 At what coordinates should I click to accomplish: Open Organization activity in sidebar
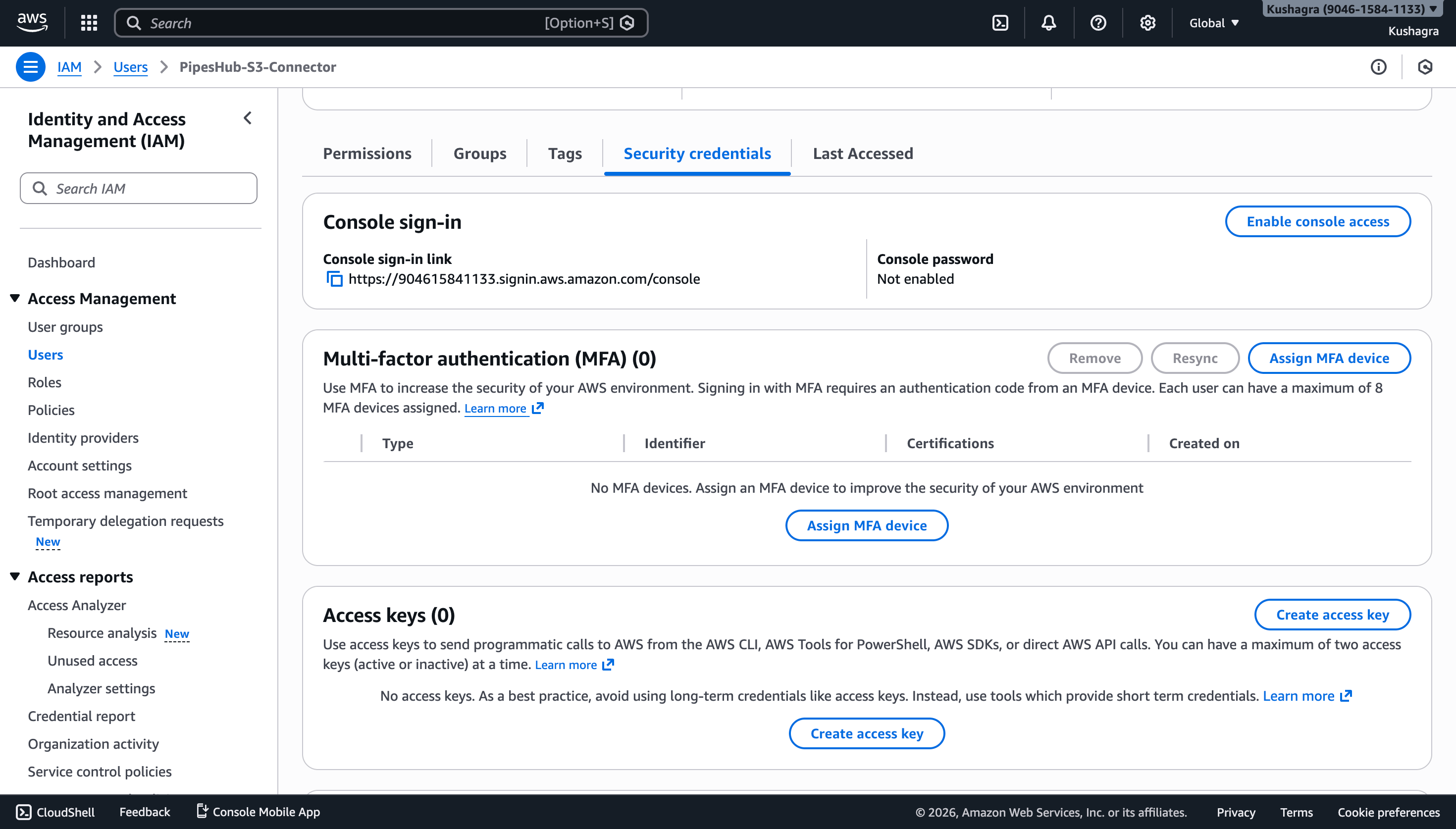(x=93, y=744)
